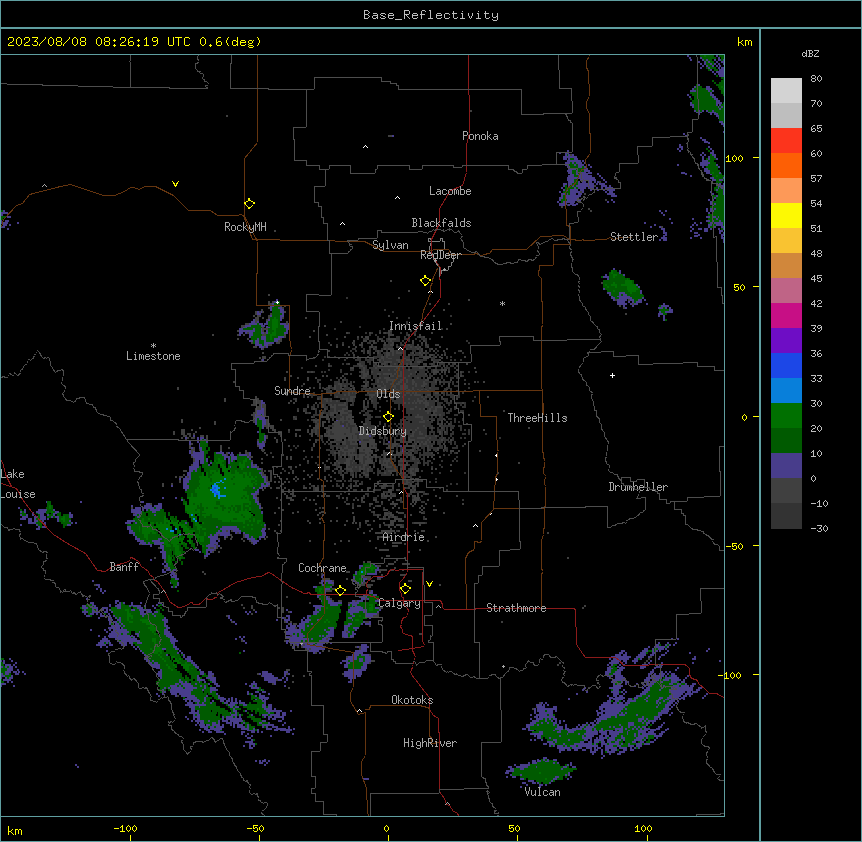Click the yellow marker below Cochrane

(x=340, y=590)
